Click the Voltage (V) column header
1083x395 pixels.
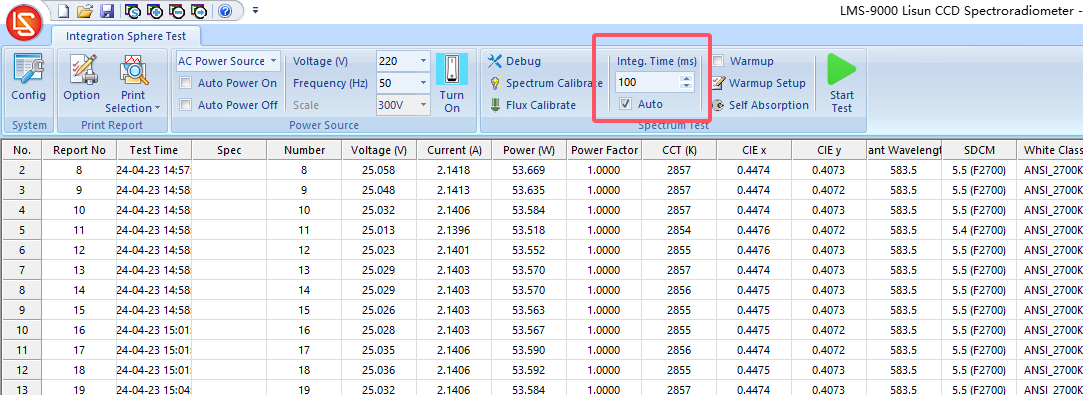tap(378, 150)
